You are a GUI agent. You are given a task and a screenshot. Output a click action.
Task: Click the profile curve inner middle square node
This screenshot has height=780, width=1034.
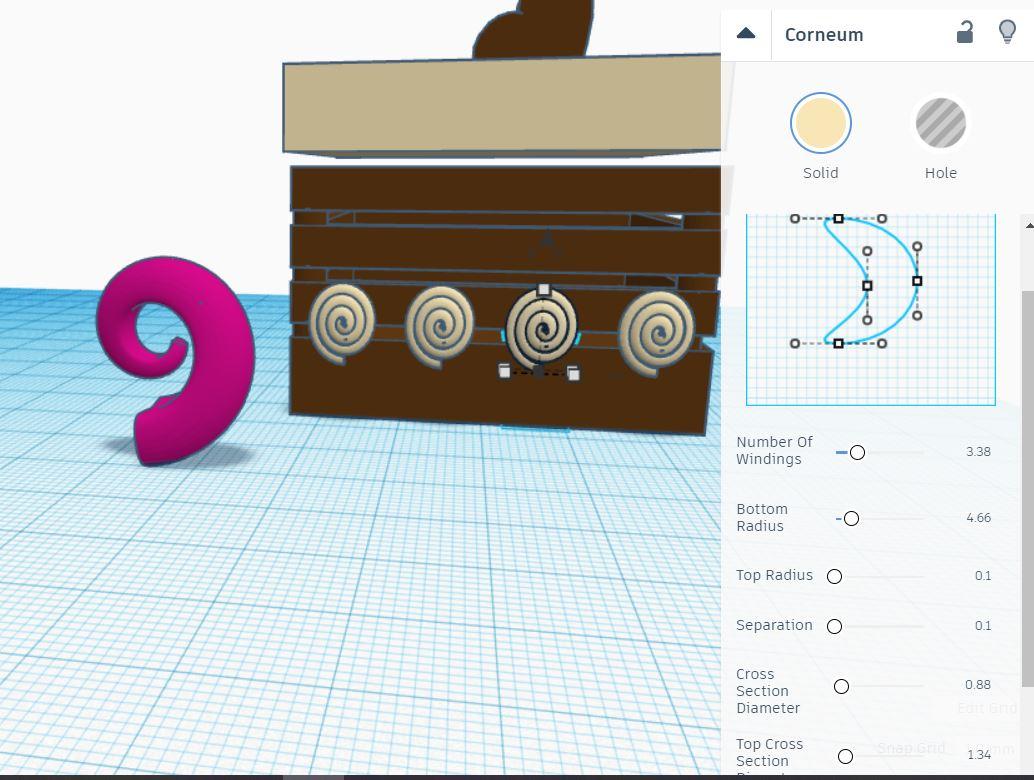click(867, 285)
